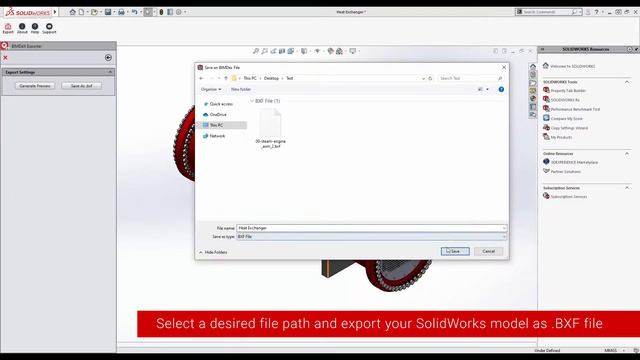
Task: Open the Support icon in ribbon
Action: pos(49,28)
